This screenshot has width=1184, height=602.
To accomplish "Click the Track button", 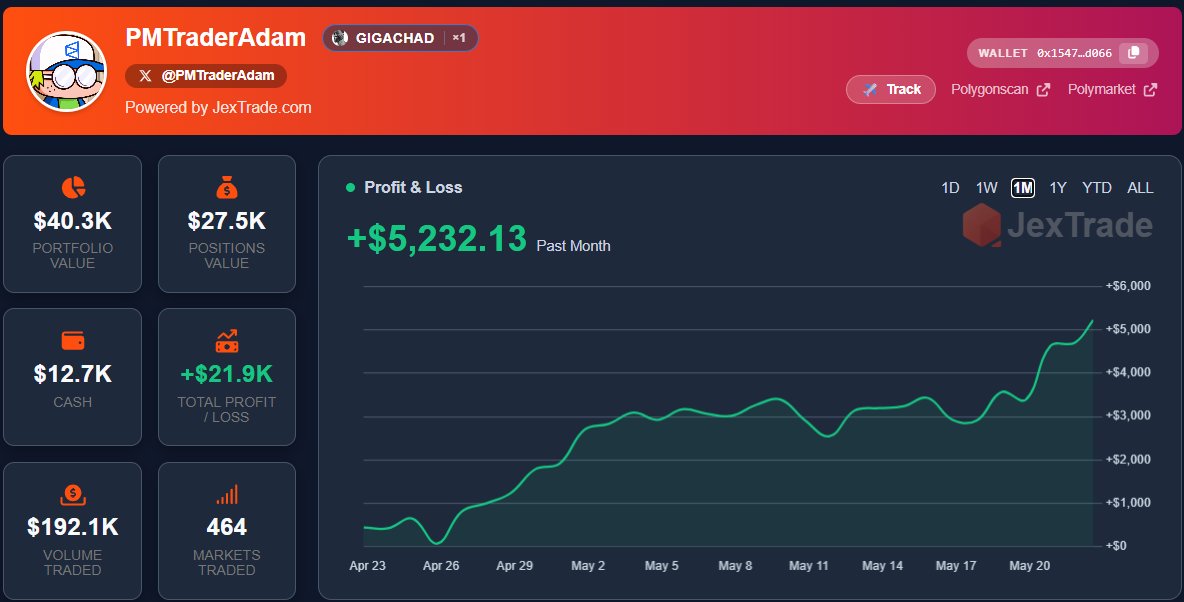I will click(891, 89).
